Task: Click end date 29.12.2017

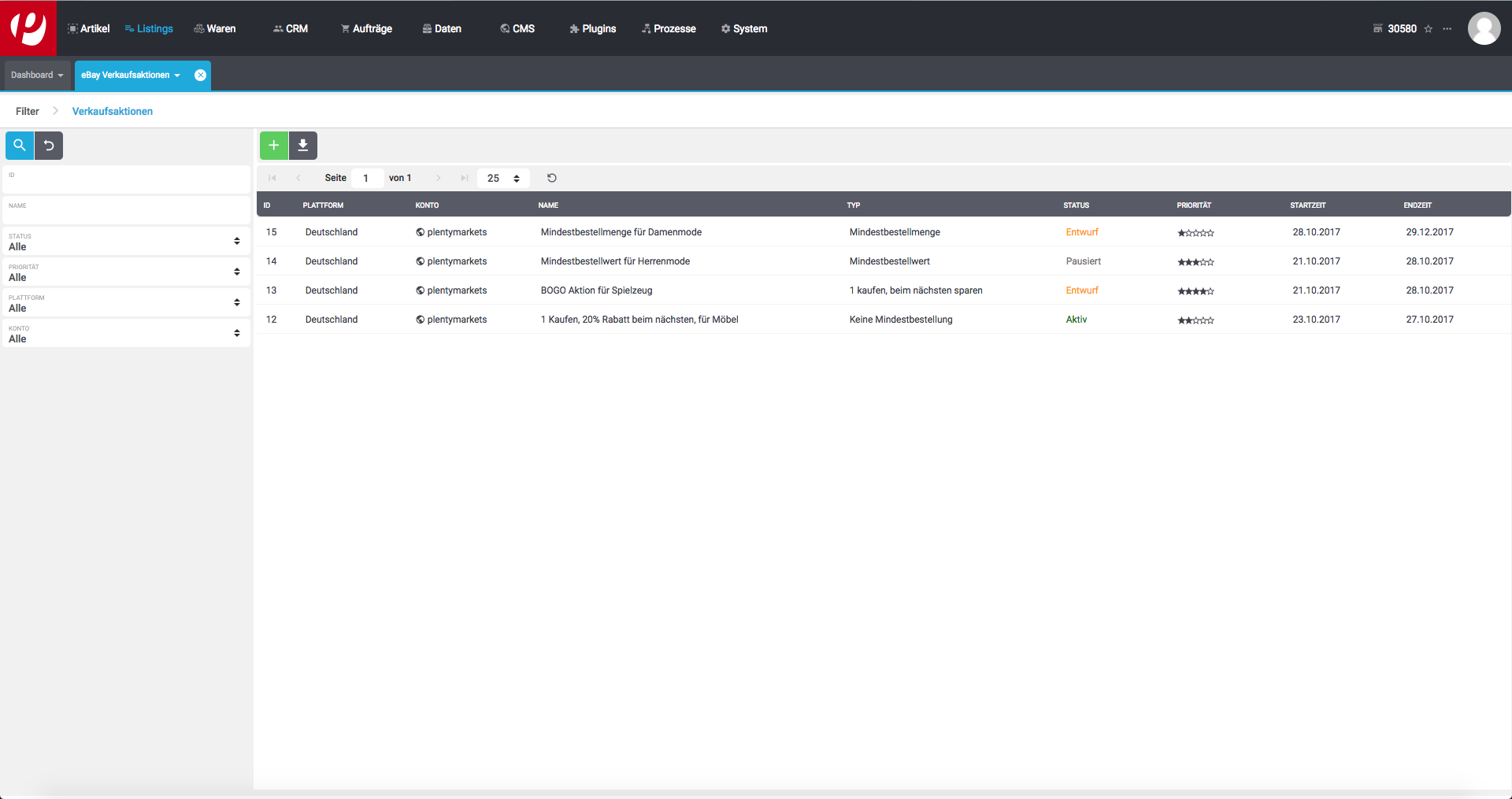Action: tap(1430, 232)
